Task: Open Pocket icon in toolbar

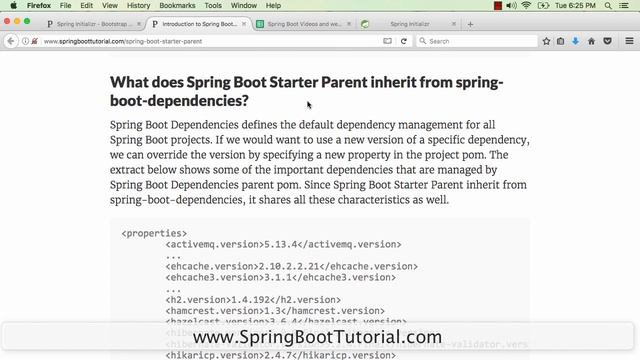Action: coord(607,41)
